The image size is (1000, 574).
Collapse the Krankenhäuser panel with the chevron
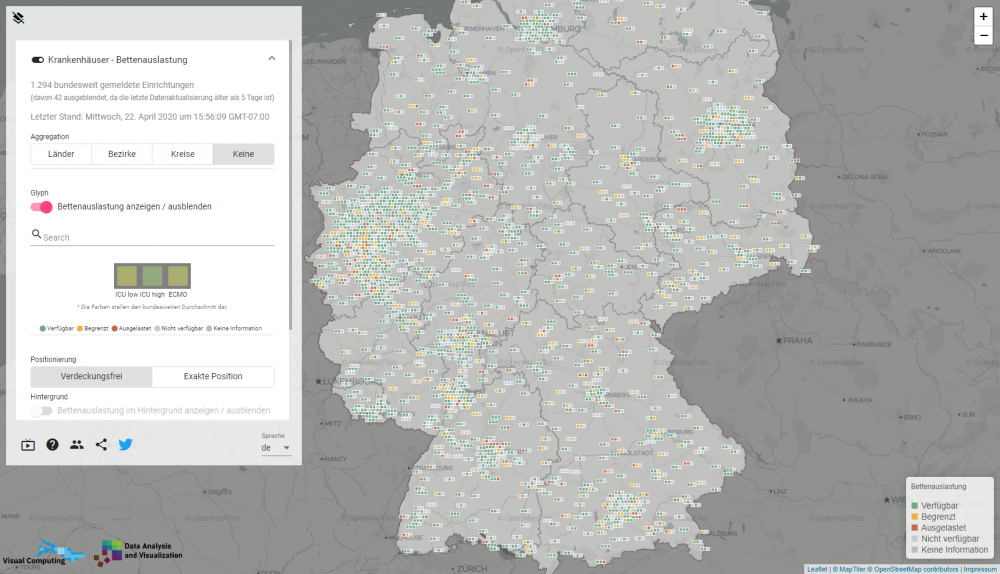coord(271,59)
